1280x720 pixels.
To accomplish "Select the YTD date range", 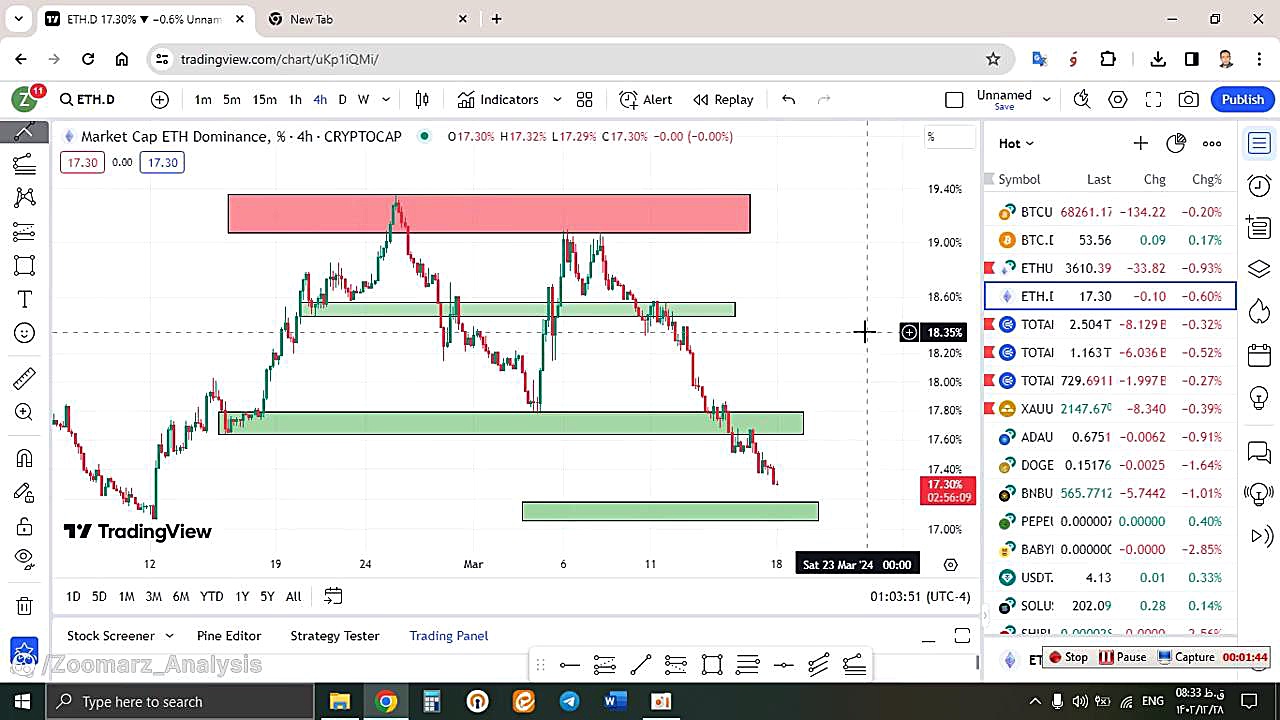I will tap(211, 596).
